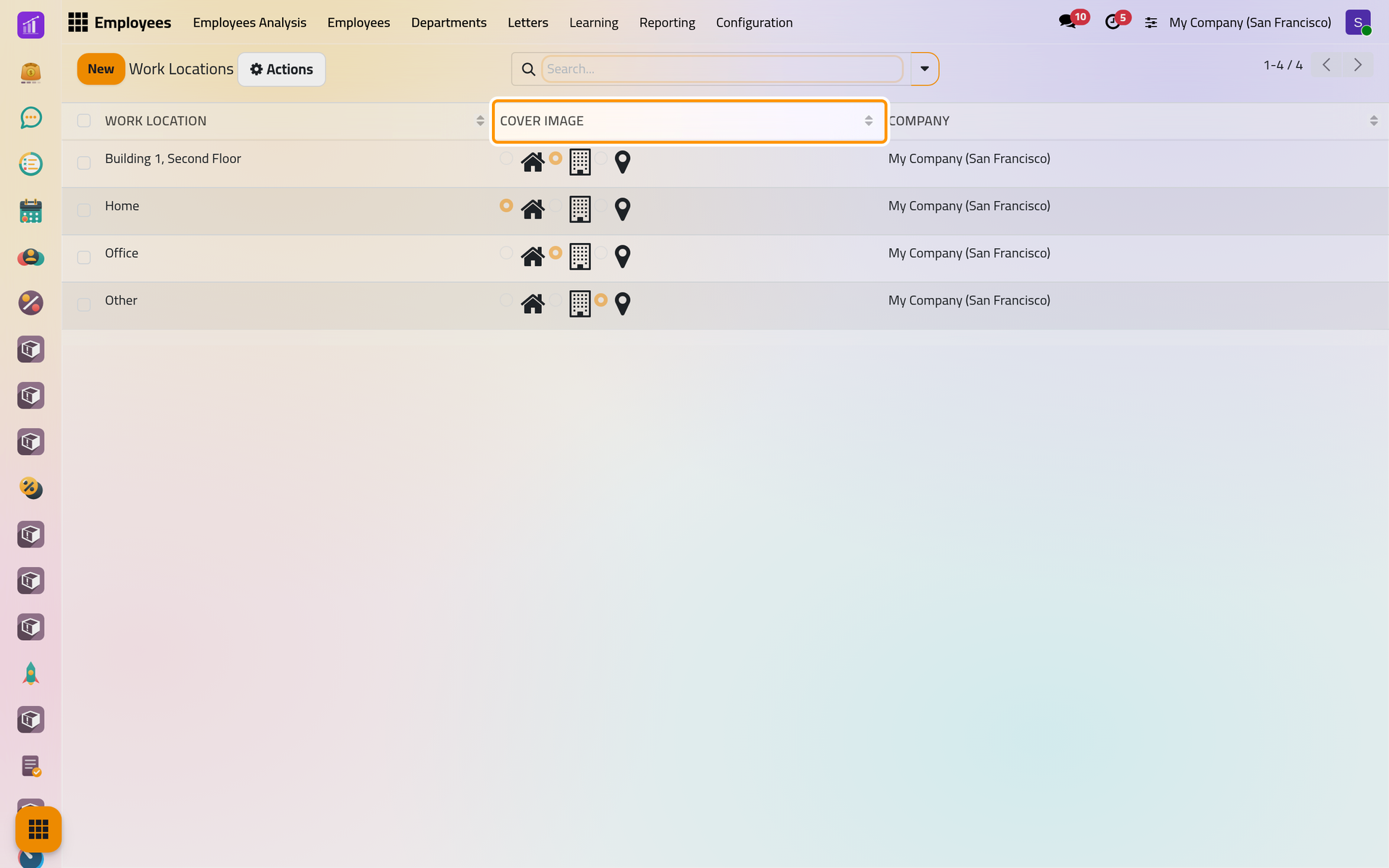The height and width of the screenshot is (868, 1389).
Task: Select the map pin radio in Other row
Action: [601, 299]
